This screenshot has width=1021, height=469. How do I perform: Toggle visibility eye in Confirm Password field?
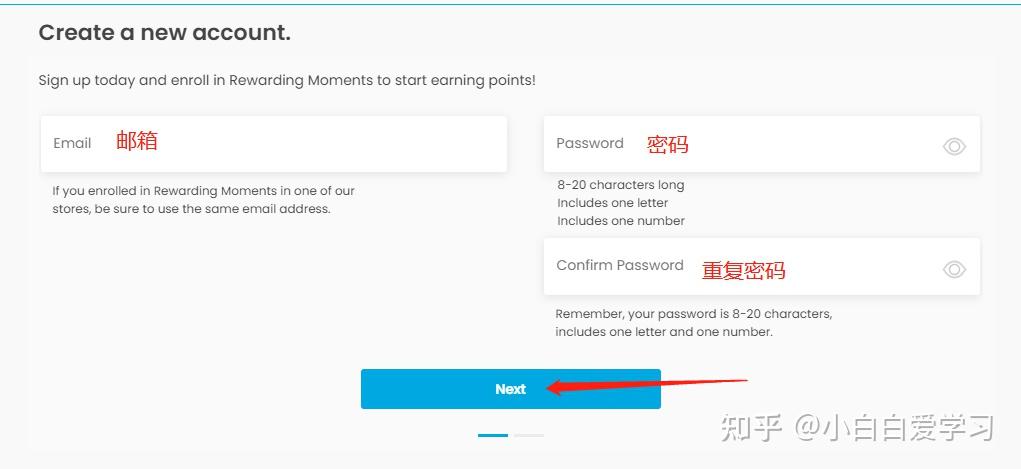(954, 269)
